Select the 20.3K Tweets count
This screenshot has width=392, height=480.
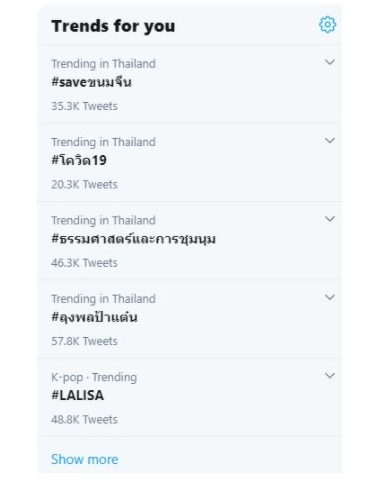pos(84,184)
